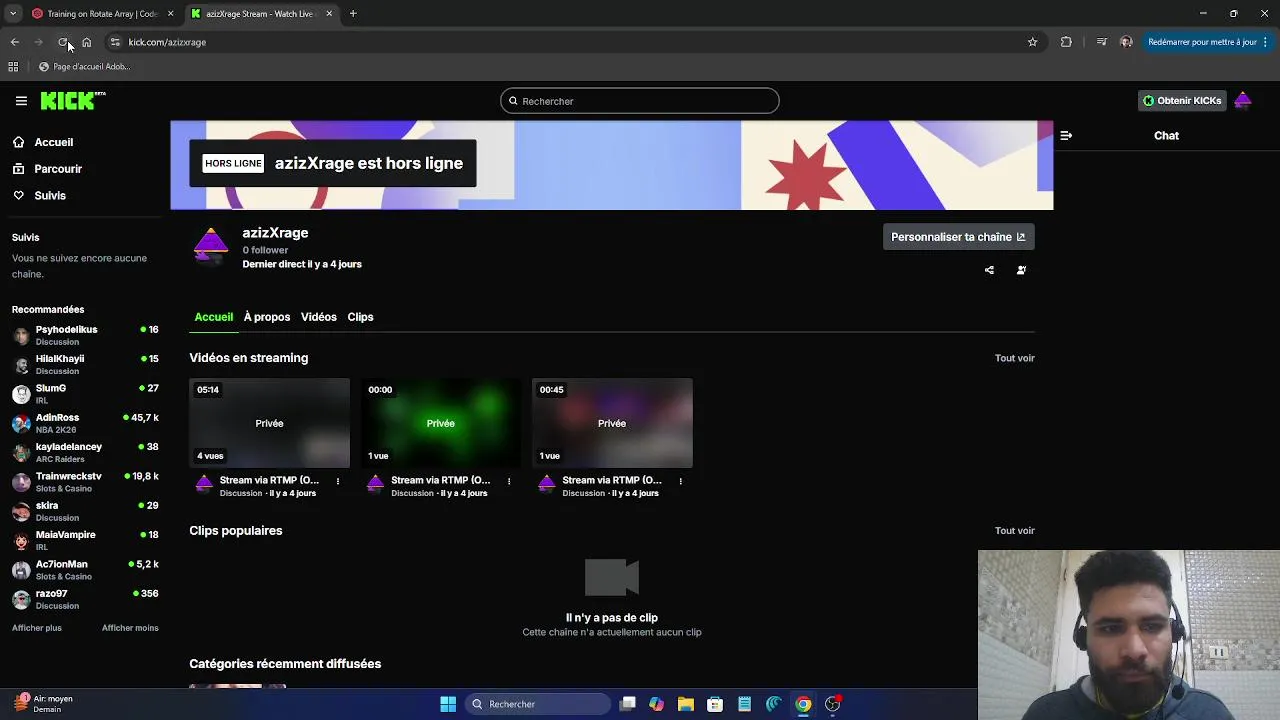This screenshot has width=1280, height=720.
Task: Open recommended channel Ac7ionMan
Action: pyautogui.click(x=85, y=570)
